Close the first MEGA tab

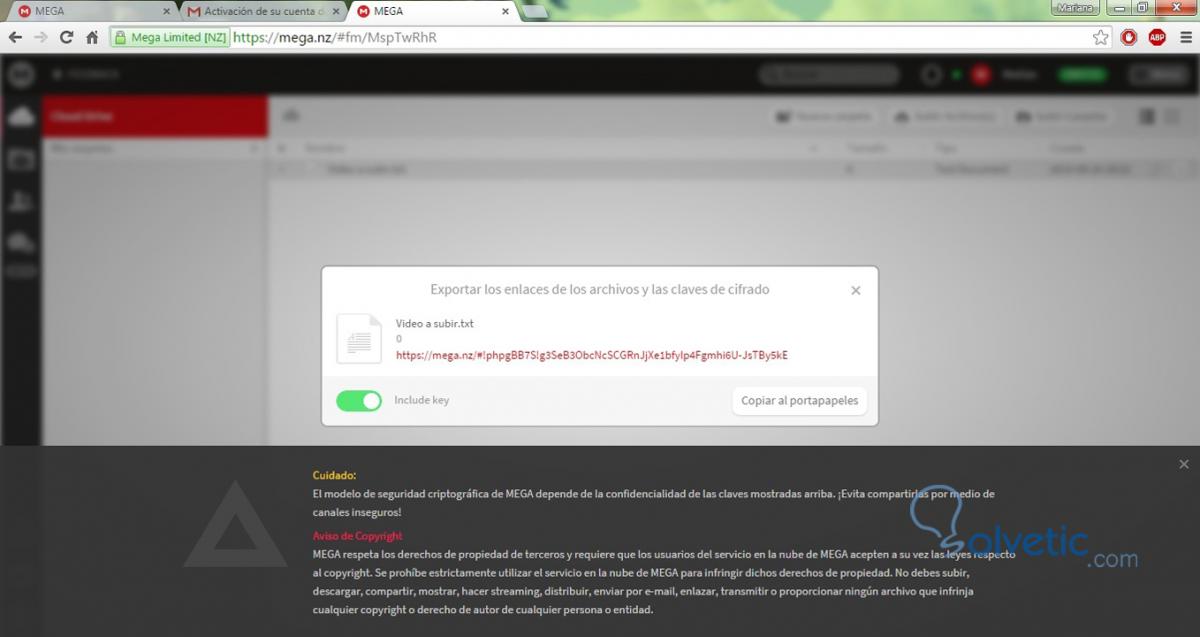coord(169,12)
